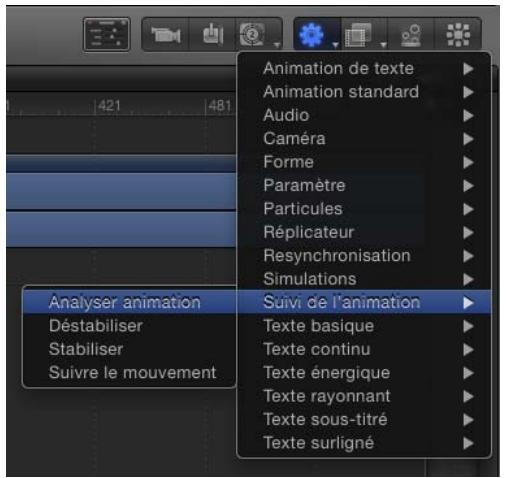The height and width of the screenshot is (478, 507).
Task: Open the Texte rayonnant submenu
Action: coord(364,396)
